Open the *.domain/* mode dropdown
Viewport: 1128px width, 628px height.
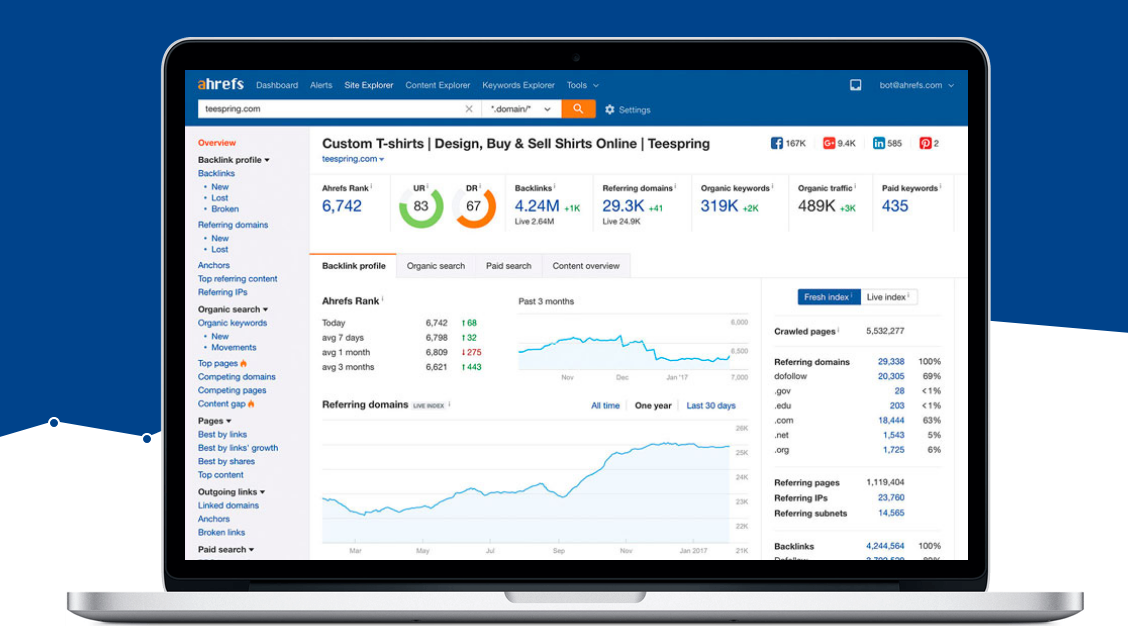(x=521, y=109)
